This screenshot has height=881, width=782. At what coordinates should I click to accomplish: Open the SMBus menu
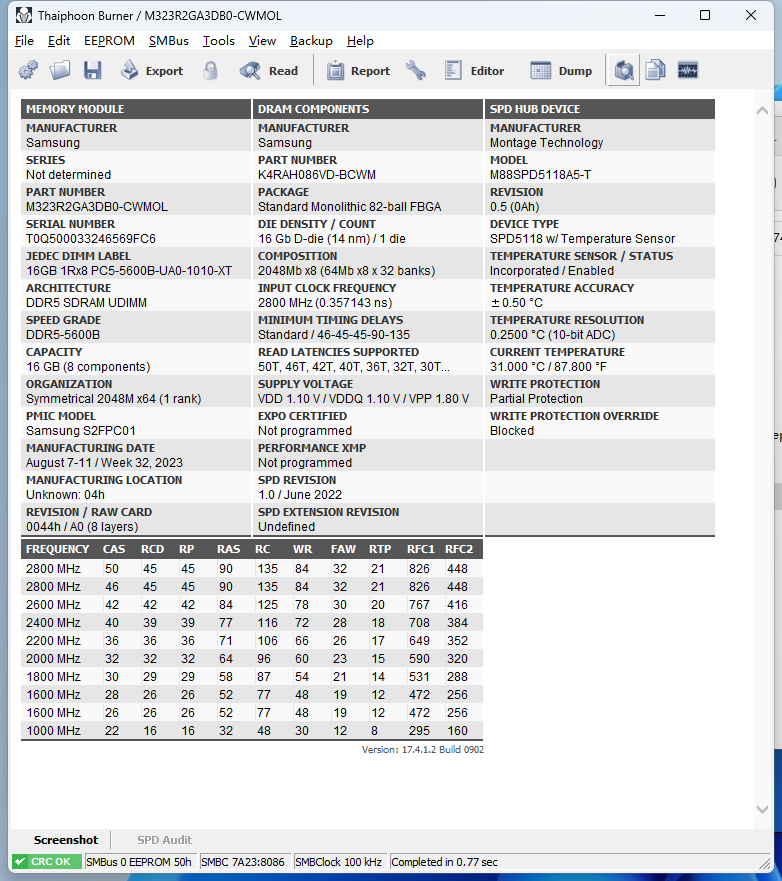169,41
